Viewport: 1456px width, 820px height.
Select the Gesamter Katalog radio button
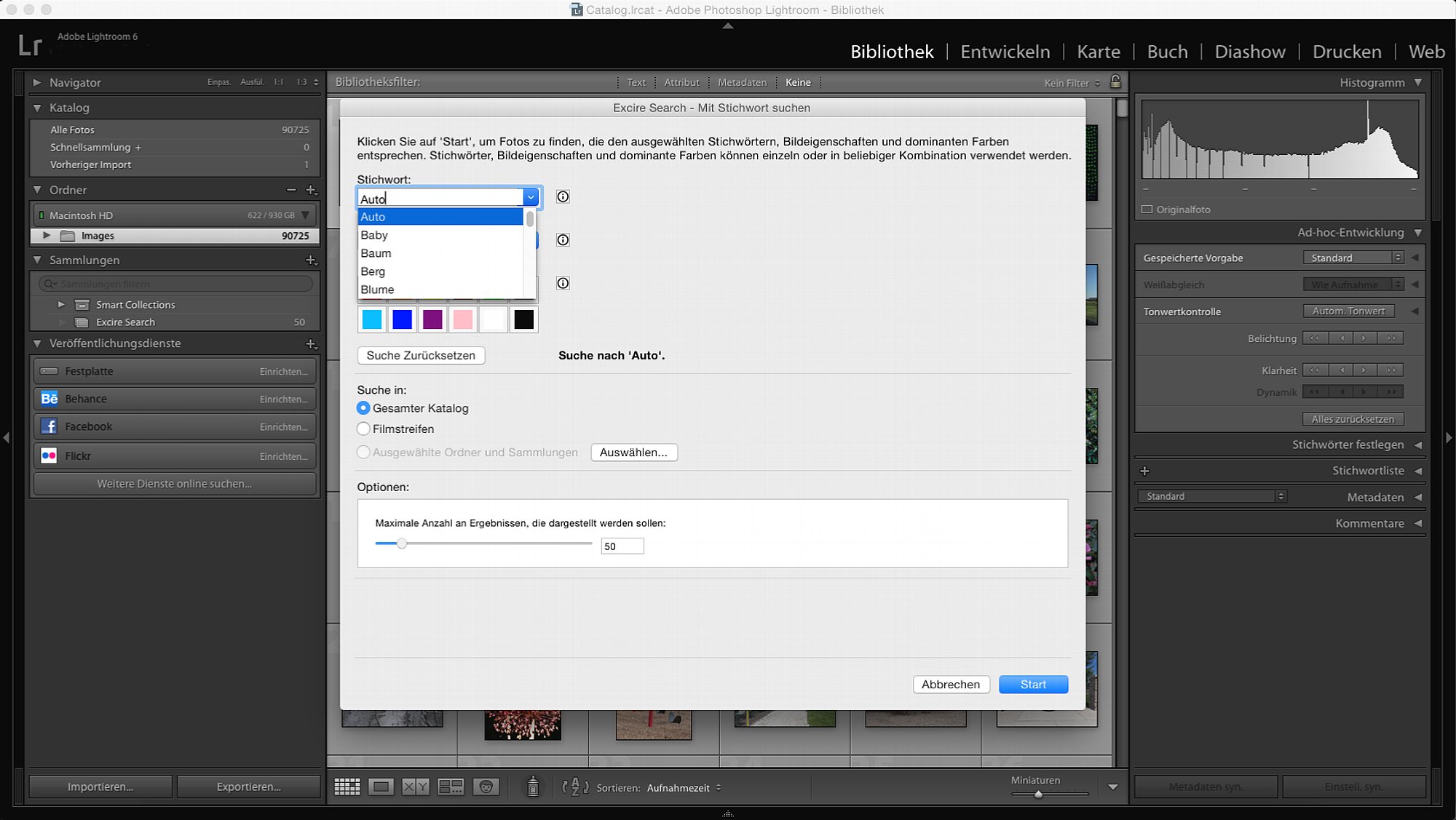(x=363, y=408)
